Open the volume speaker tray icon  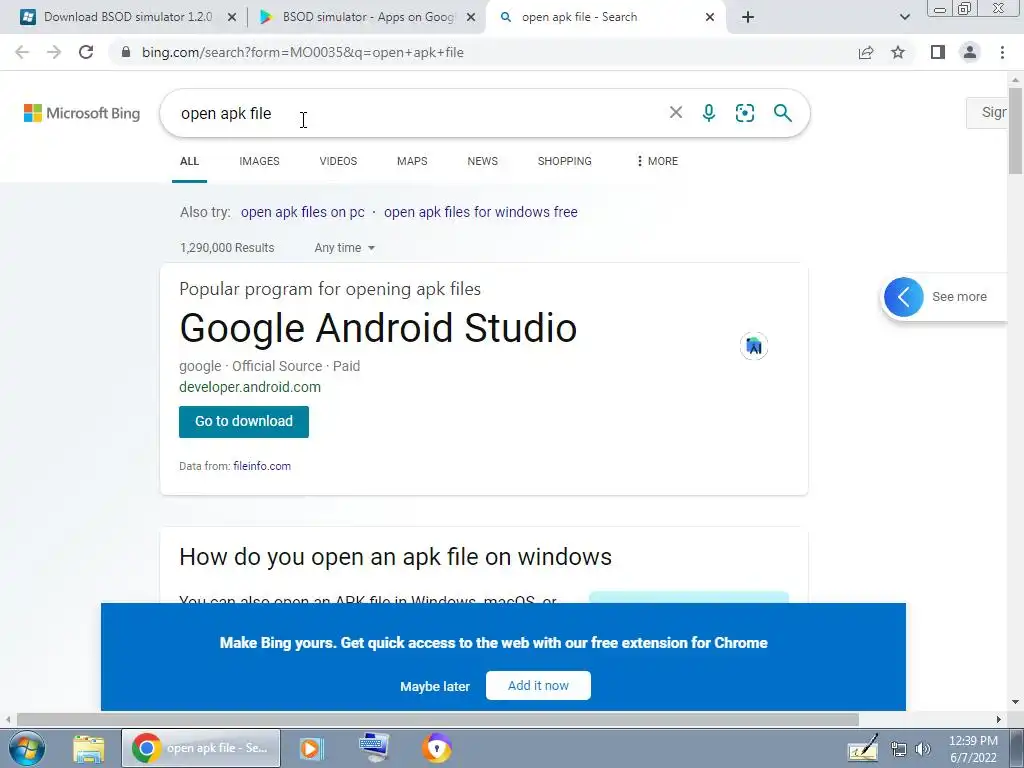pyautogui.click(x=923, y=750)
